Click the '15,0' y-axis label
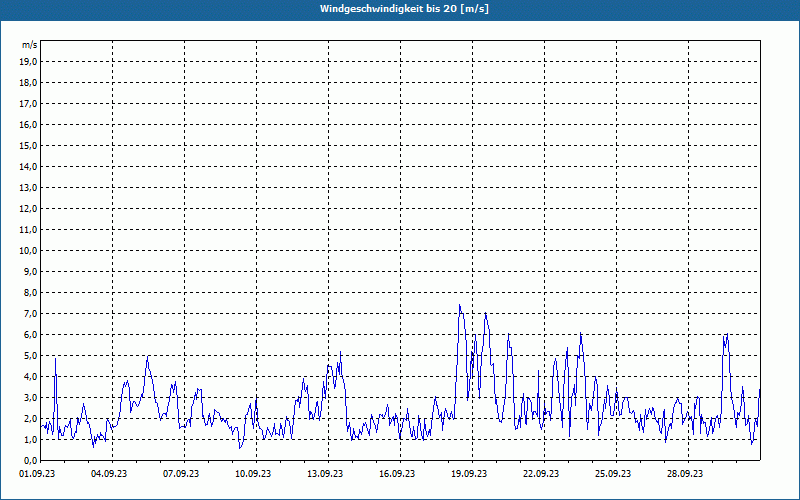Image resolution: width=800 pixels, height=500 pixels. 28,145
